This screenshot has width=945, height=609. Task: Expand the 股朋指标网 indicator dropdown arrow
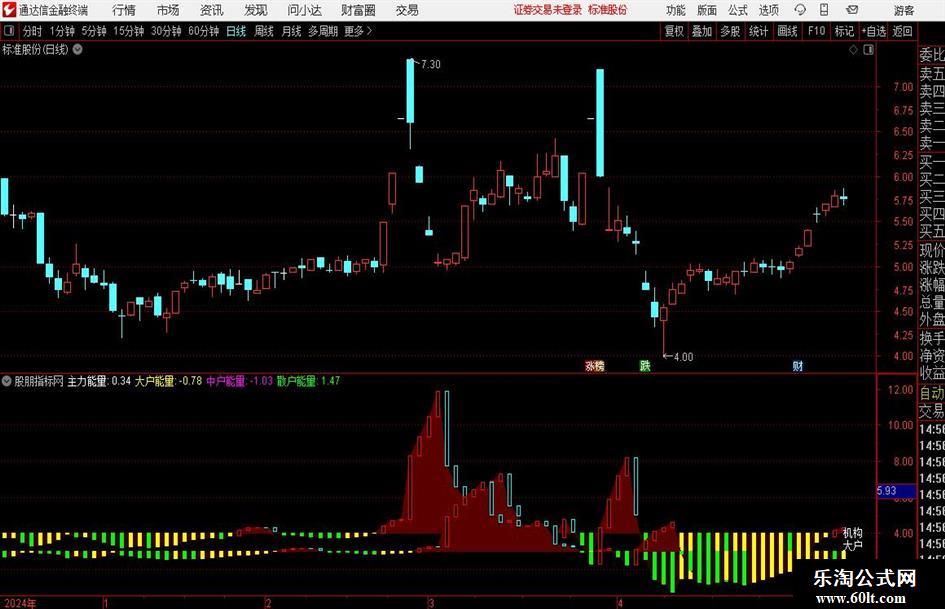[x=7, y=381]
